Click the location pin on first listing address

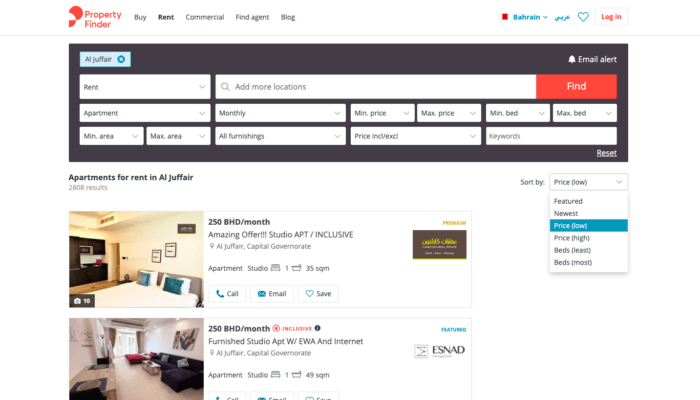point(212,246)
